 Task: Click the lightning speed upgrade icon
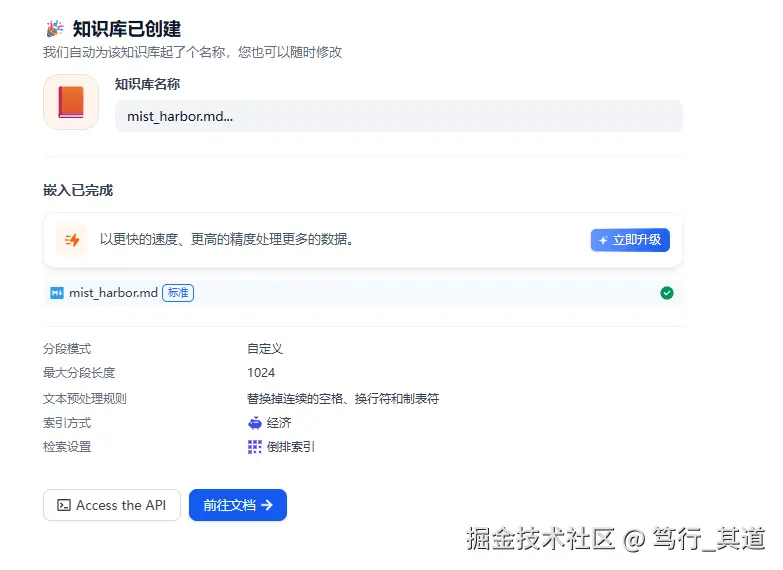pos(72,240)
